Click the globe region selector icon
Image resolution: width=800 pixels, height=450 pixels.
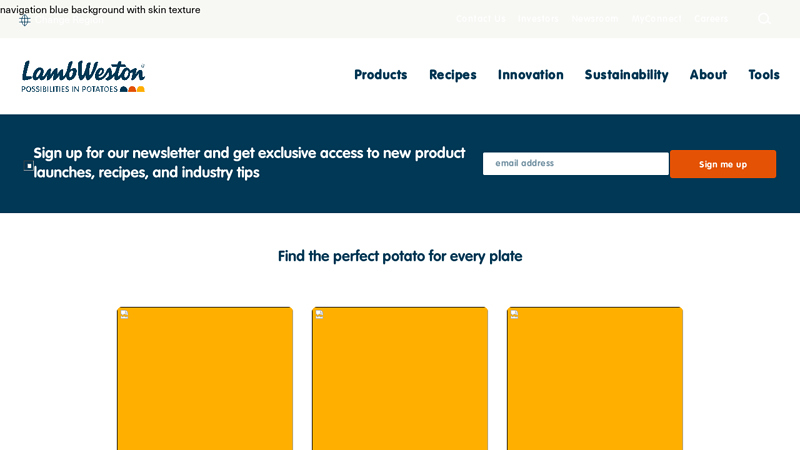tap(25, 19)
